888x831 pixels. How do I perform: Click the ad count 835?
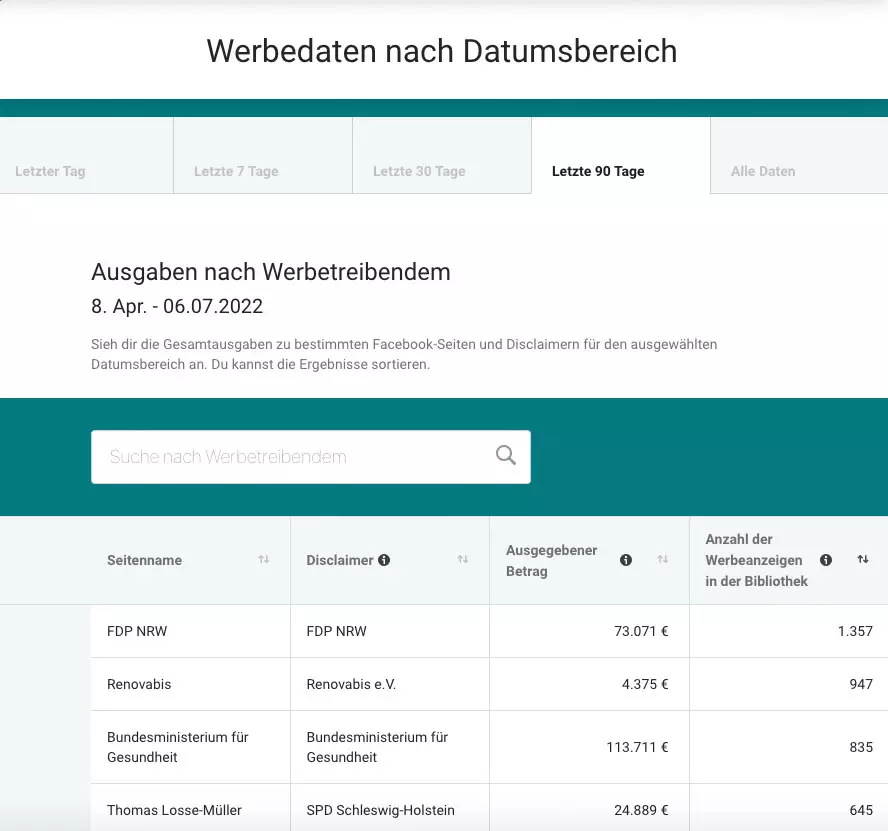[x=861, y=747]
